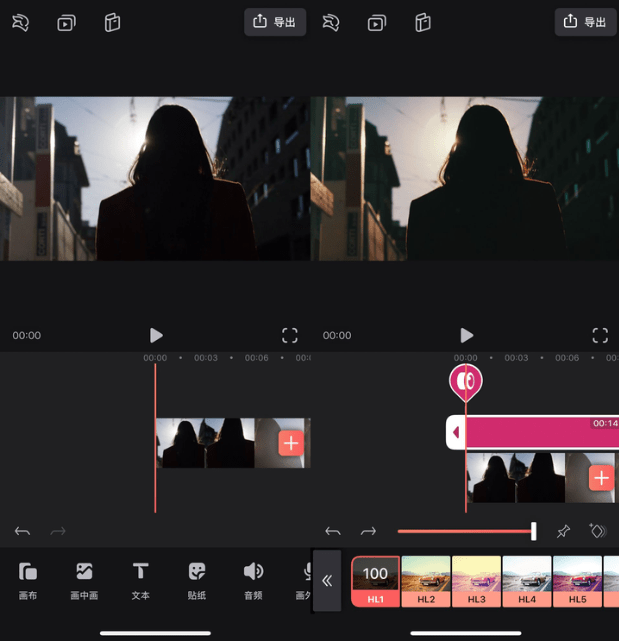The image size is (619, 641).
Task: Click the left 导出 export button
Action: [275, 22]
